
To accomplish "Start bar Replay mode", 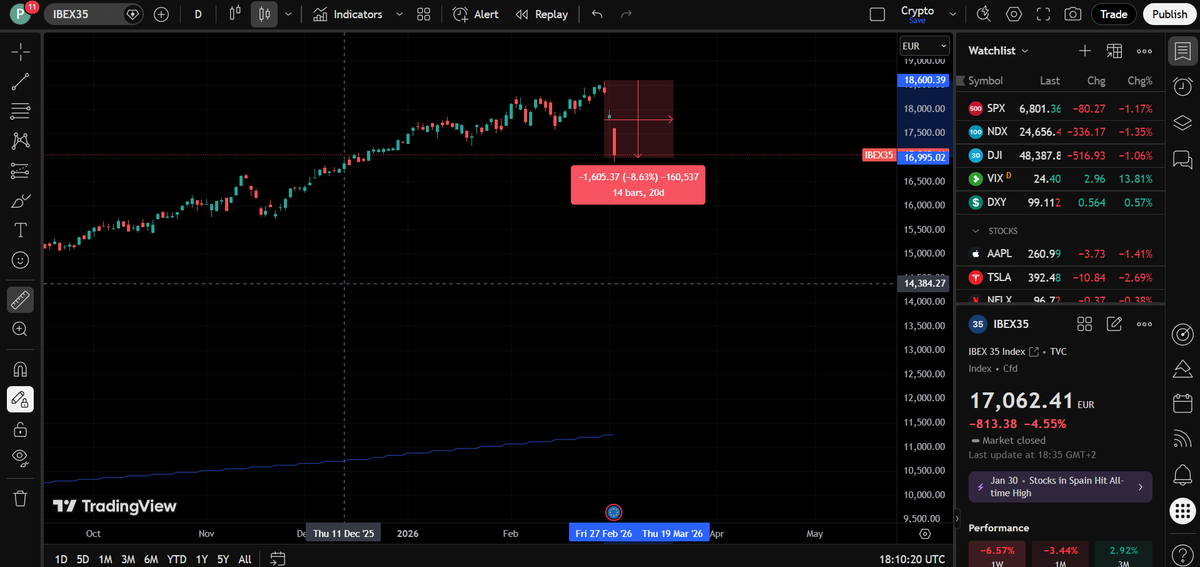I will point(542,14).
